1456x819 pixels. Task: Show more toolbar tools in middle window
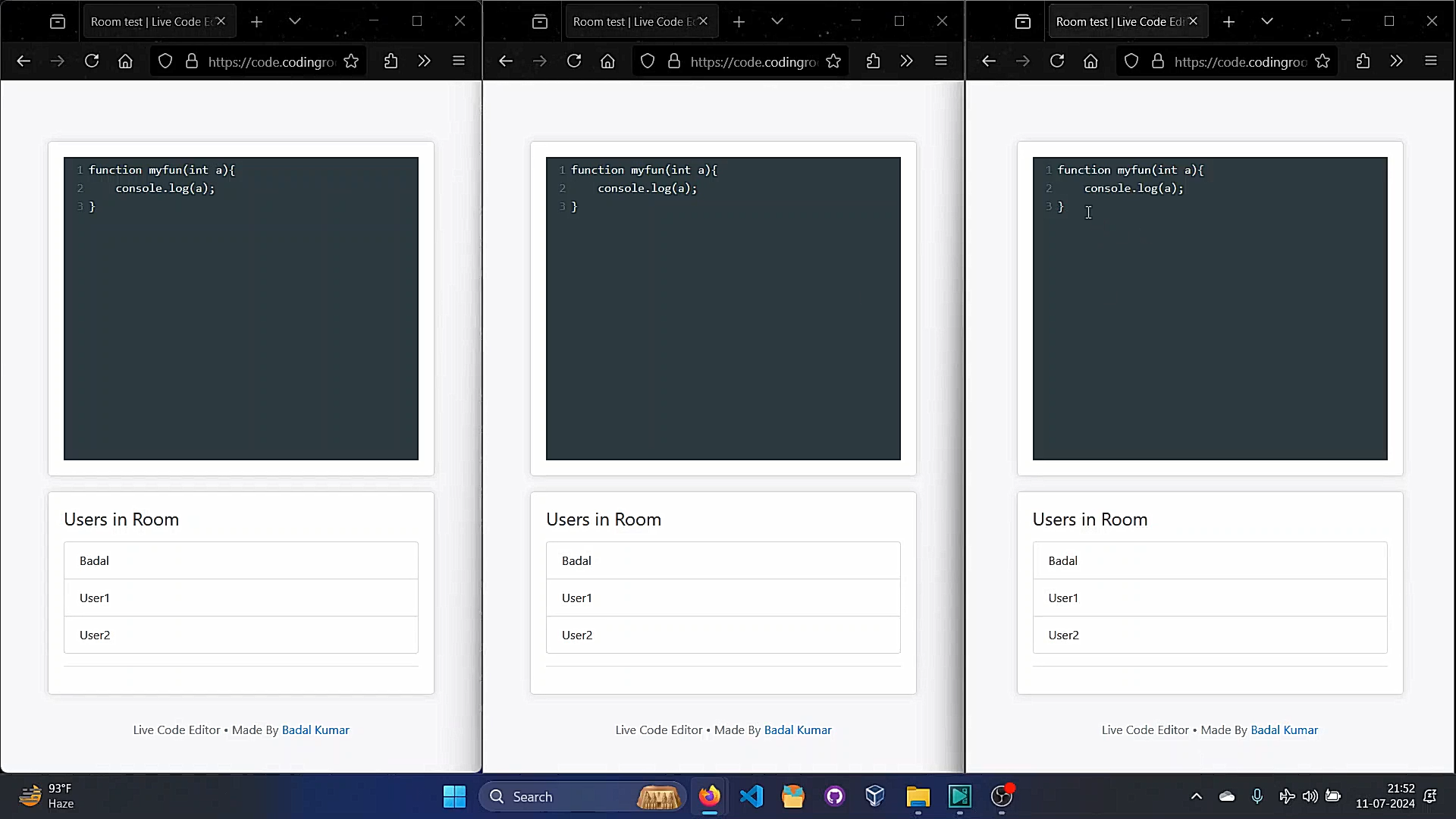tap(907, 61)
